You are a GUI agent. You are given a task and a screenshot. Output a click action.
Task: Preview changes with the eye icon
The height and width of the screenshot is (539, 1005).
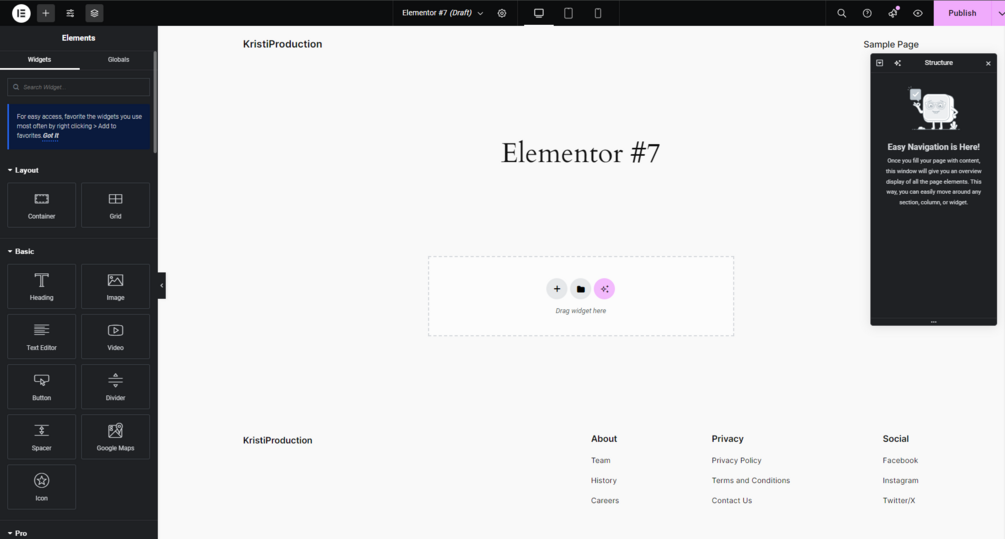918,13
